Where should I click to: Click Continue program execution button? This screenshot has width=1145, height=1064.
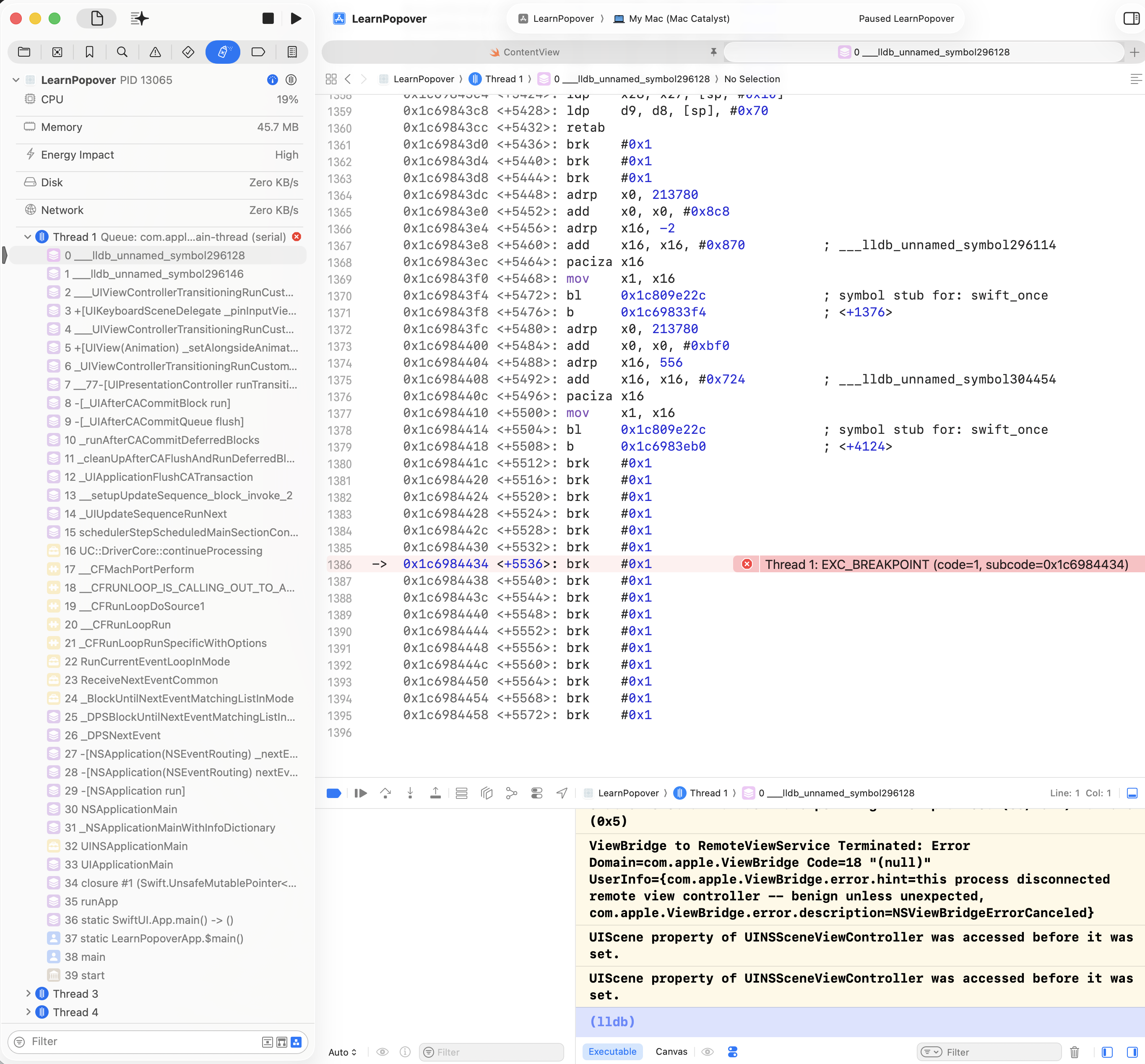tap(360, 793)
